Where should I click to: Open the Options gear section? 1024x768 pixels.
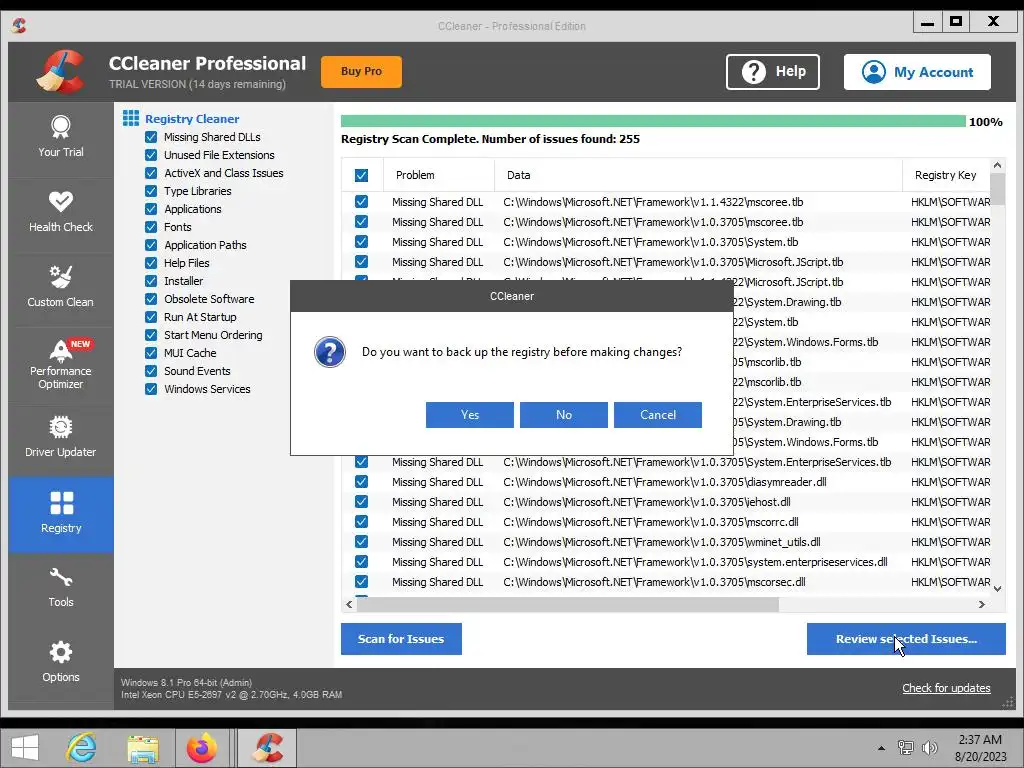tap(61, 664)
